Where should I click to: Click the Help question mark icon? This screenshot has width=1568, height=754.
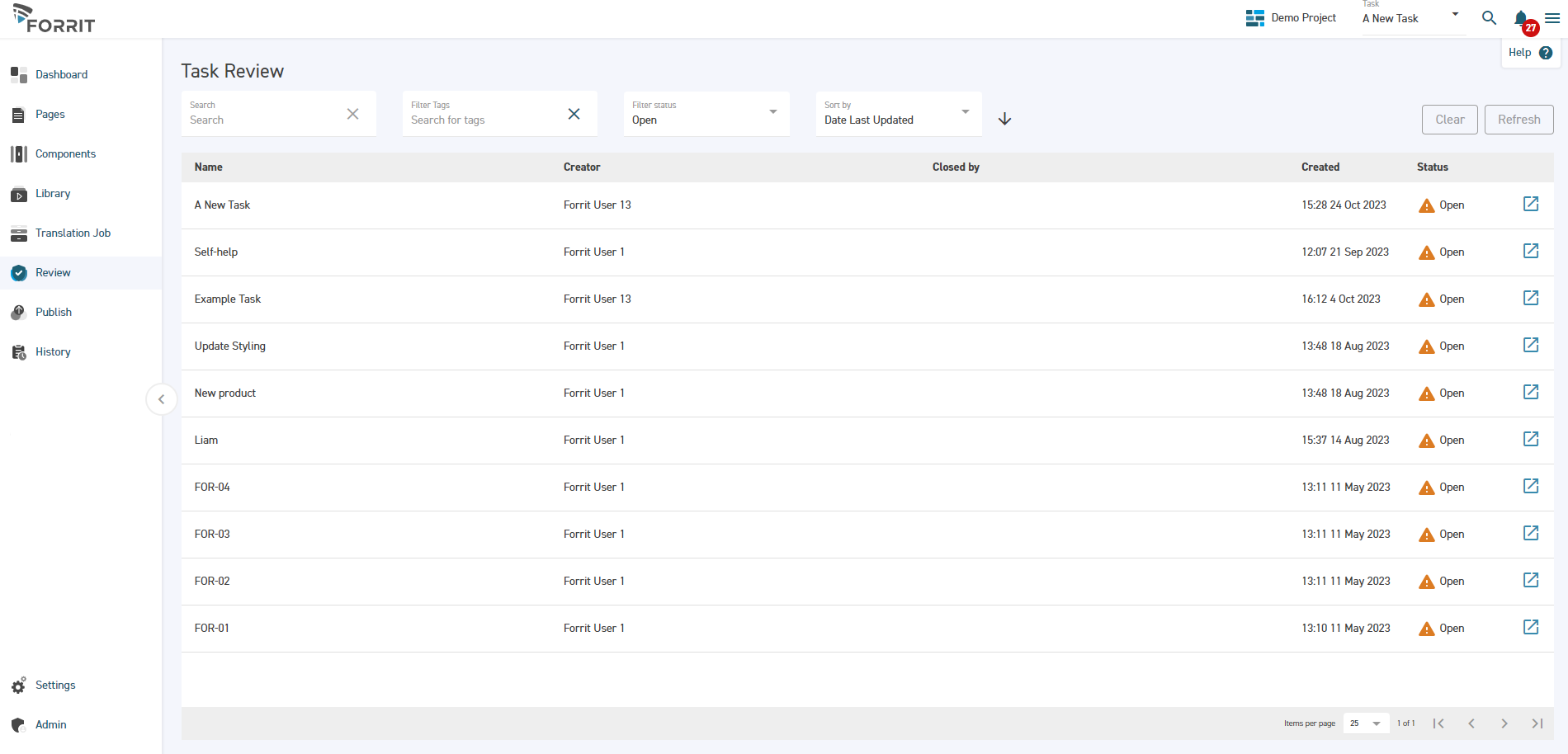point(1546,53)
